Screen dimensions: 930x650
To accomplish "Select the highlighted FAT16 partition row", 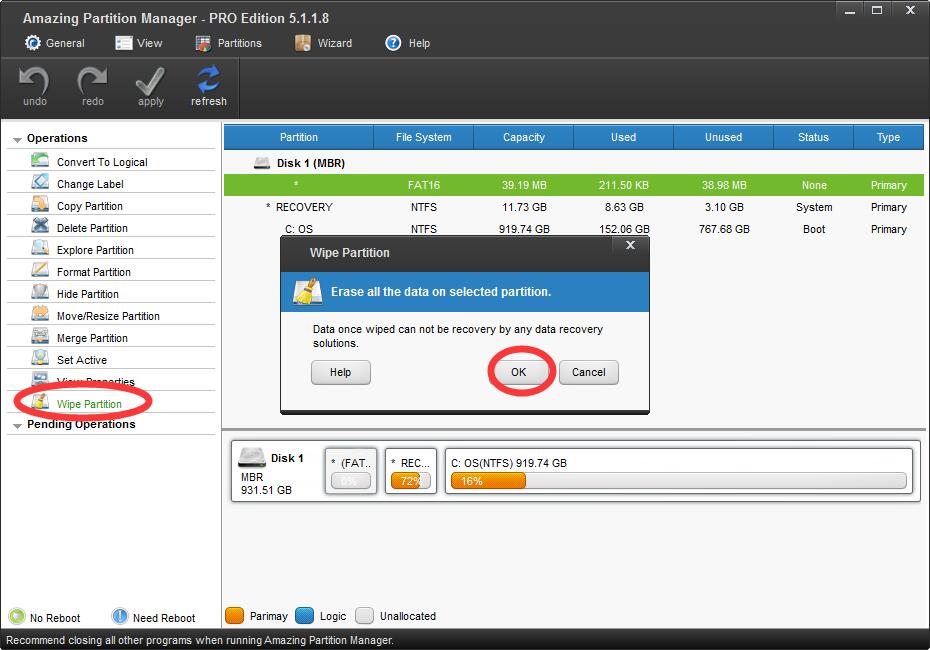I will point(574,185).
